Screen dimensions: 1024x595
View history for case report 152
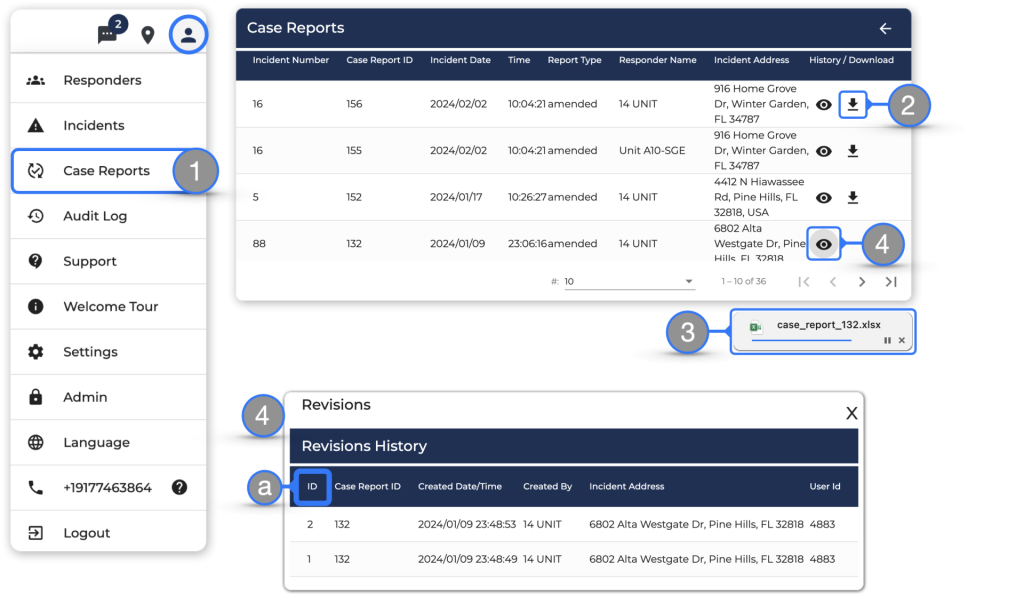(x=824, y=197)
